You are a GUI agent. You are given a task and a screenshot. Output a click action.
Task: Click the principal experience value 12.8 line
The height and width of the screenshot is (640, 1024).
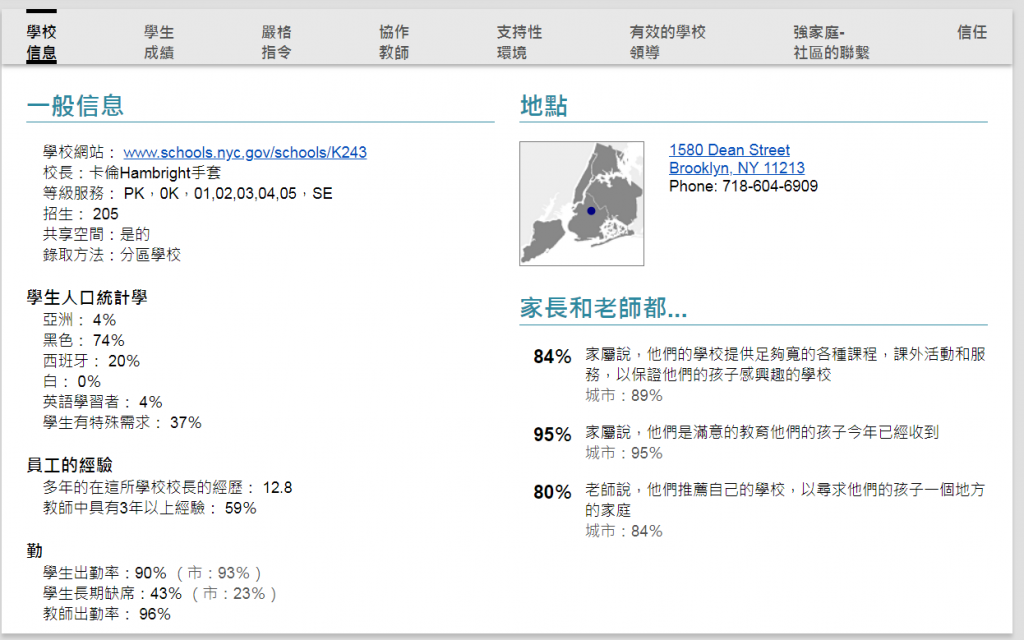click(x=167, y=488)
